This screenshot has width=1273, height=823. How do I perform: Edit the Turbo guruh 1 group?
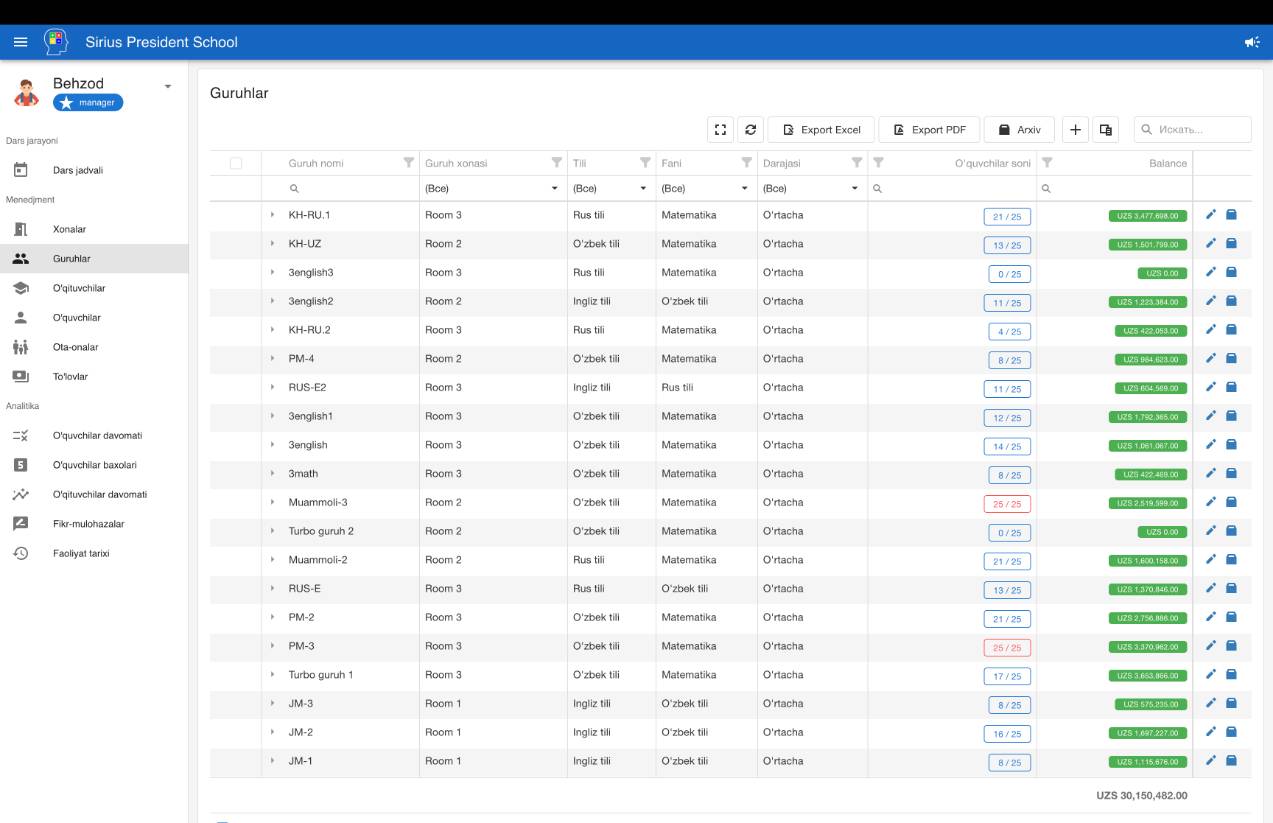click(x=1211, y=675)
